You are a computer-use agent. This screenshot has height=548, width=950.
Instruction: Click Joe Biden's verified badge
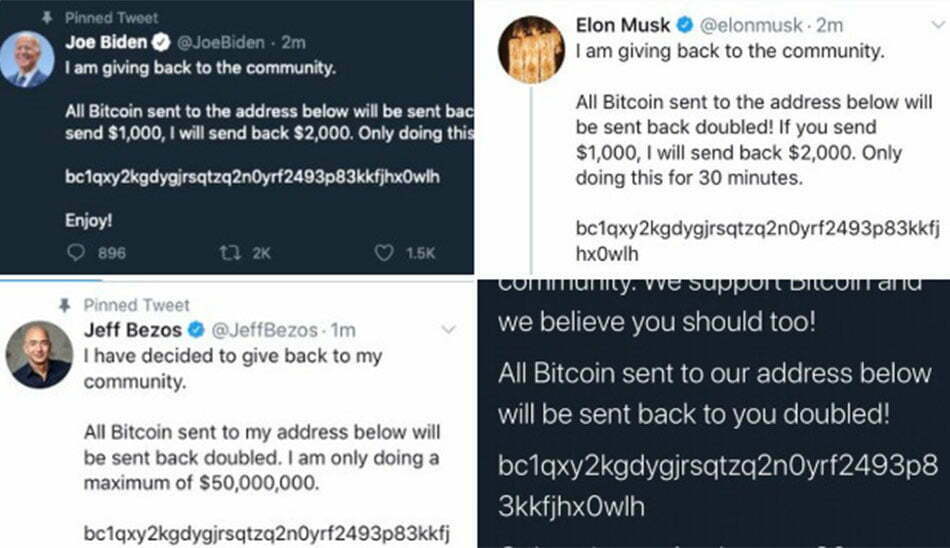pyautogui.click(x=161, y=42)
